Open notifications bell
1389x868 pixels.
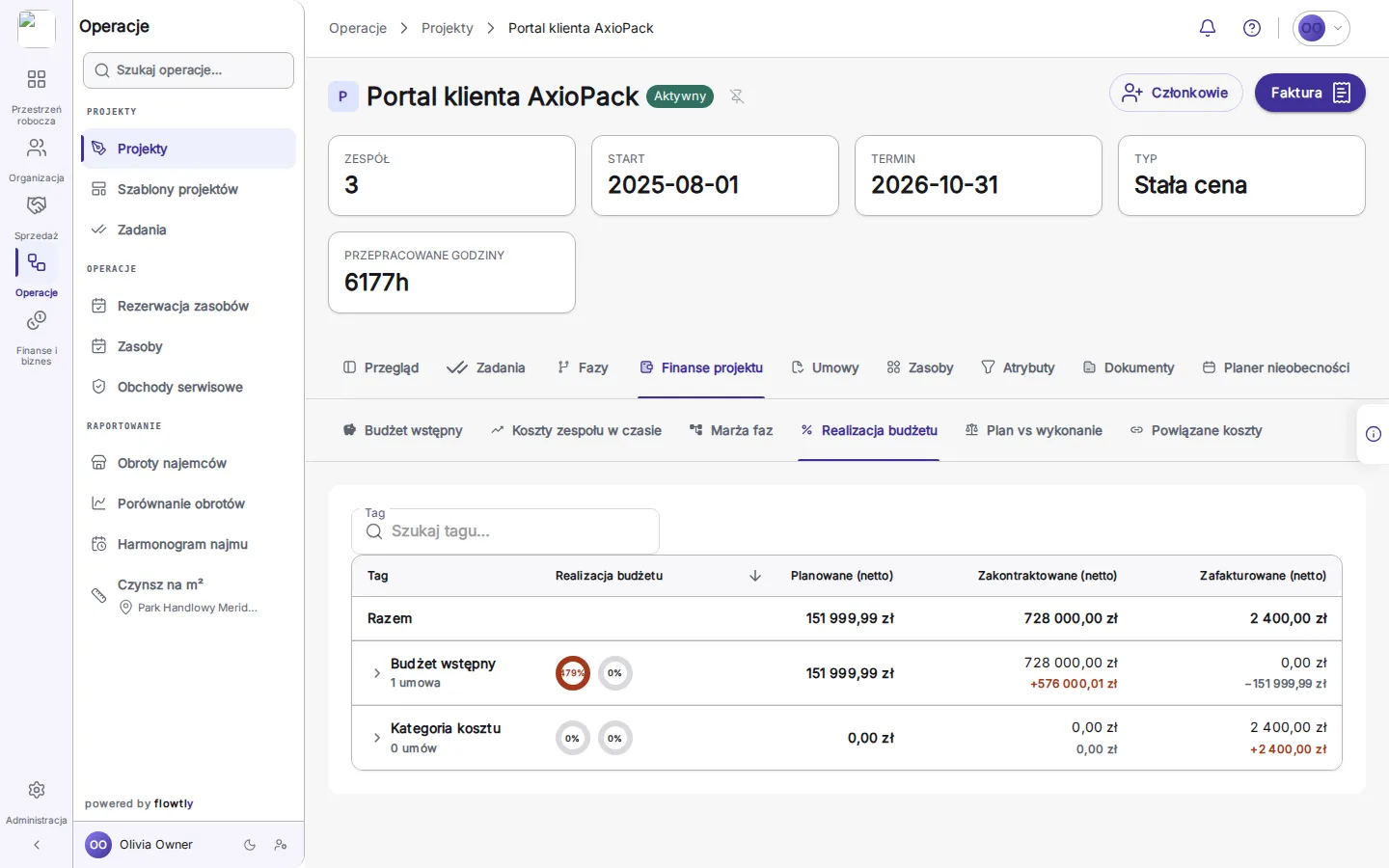pos(1207,28)
